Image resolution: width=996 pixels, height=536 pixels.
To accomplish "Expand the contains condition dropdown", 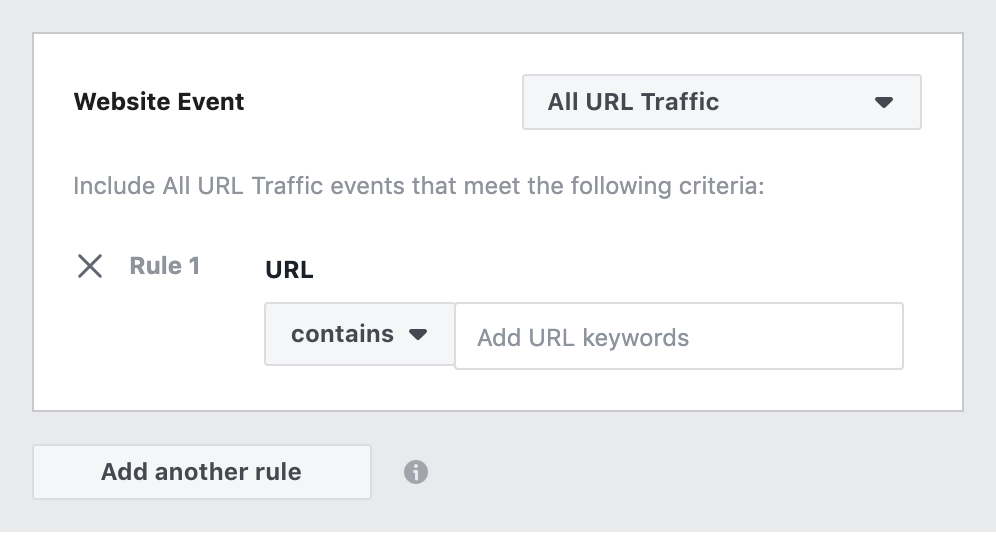I will [359, 335].
